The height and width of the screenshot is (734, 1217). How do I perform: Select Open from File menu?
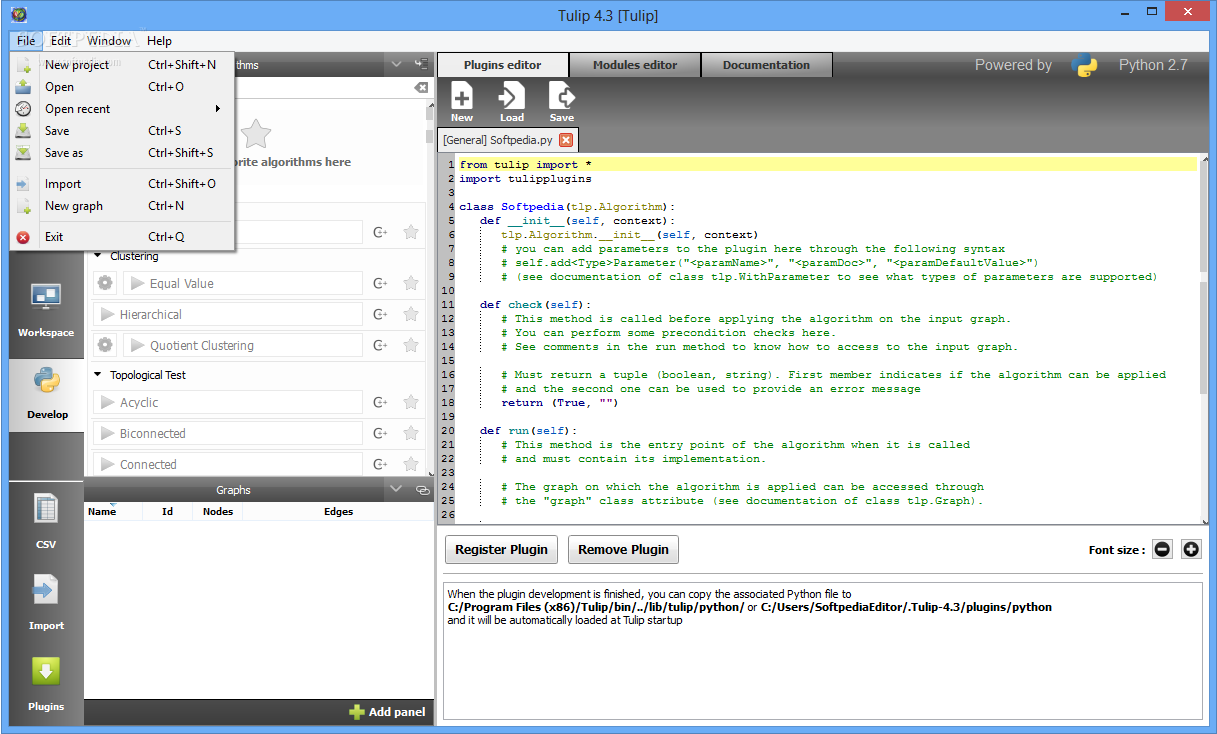[x=122, y=87]
